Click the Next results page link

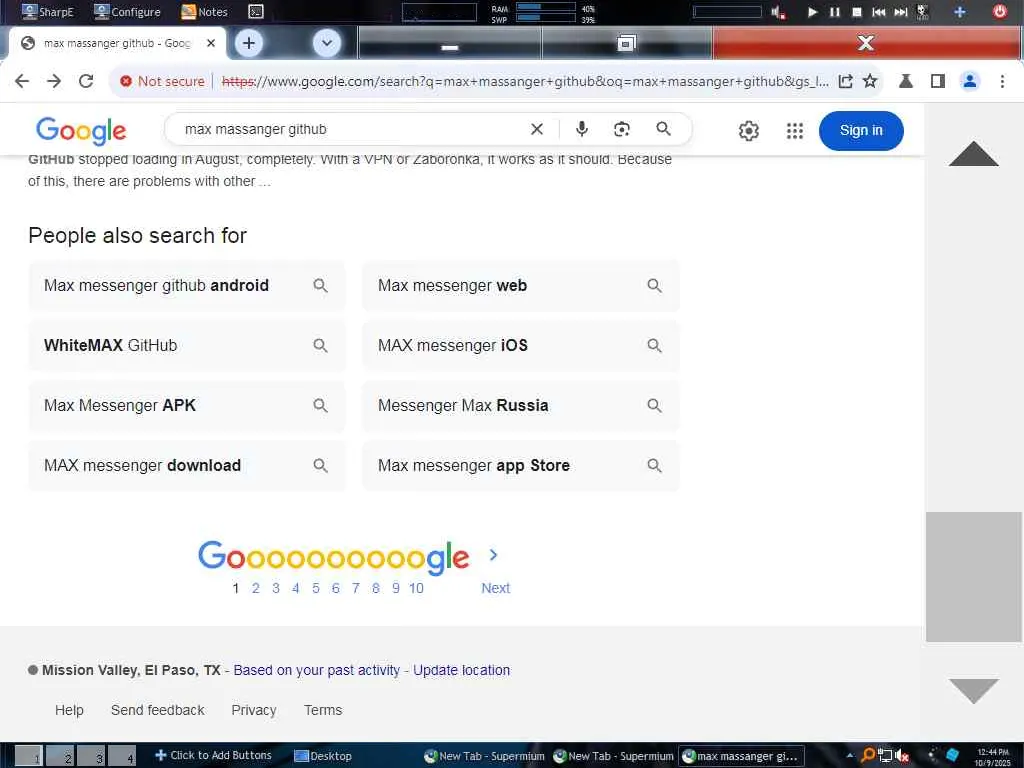pos(496,588)
